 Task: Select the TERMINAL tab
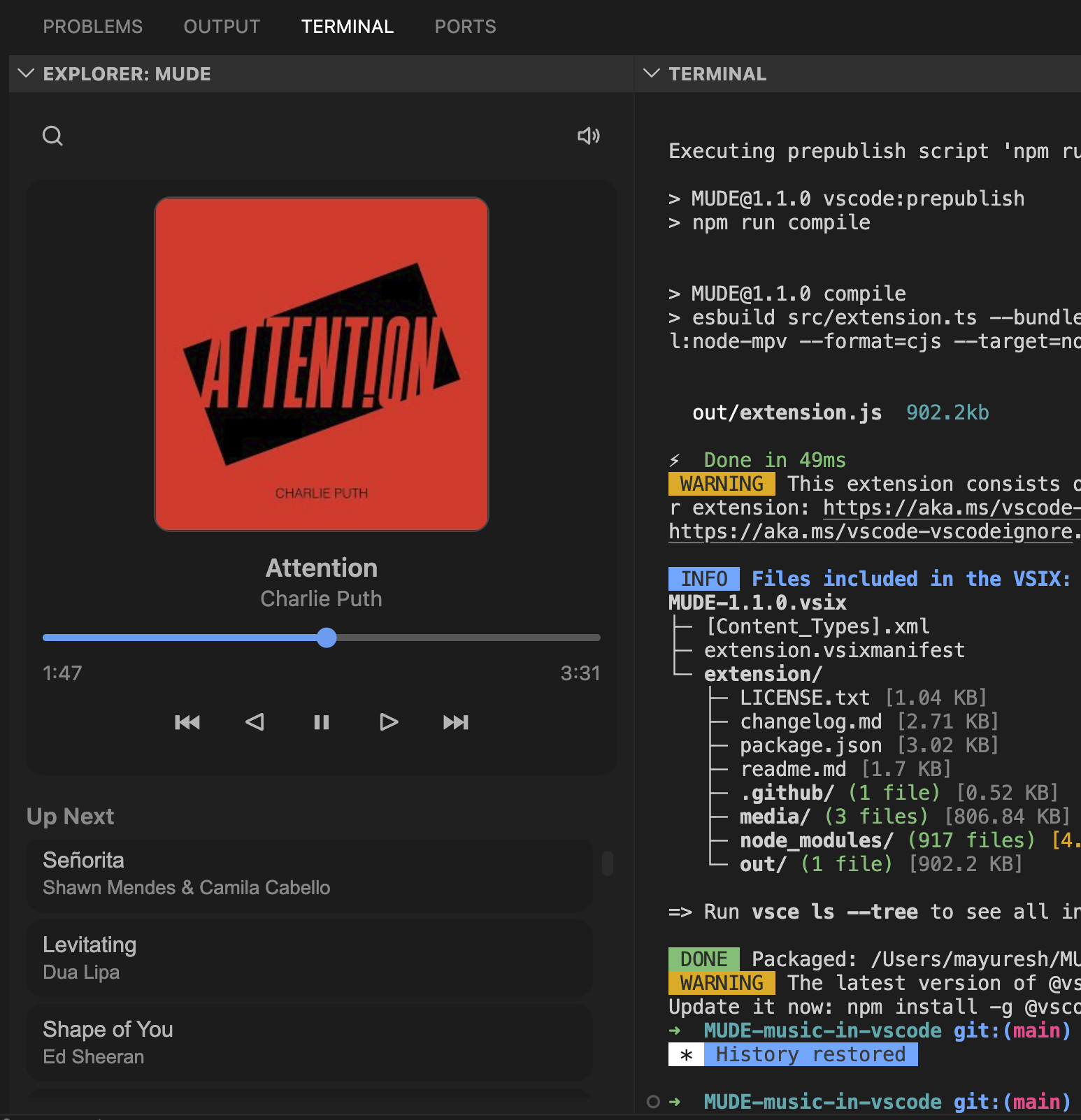[348, 27]
